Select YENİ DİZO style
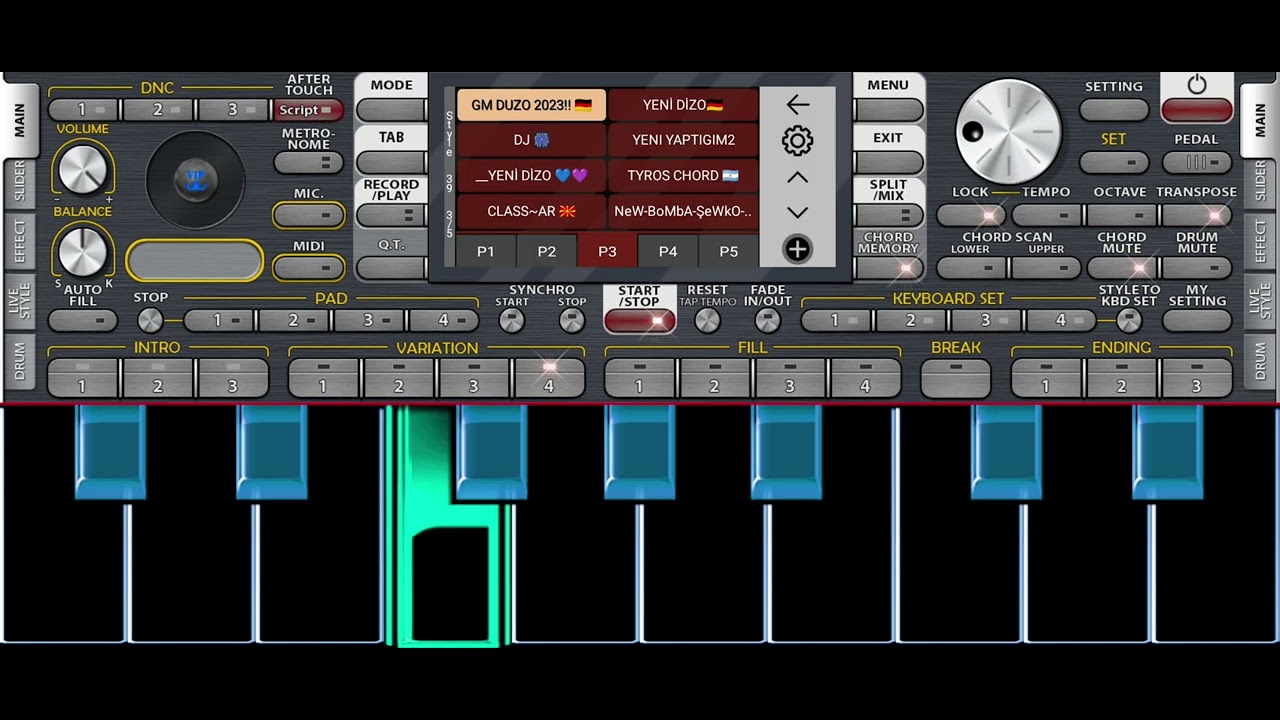1280x720 pixels. pos(683,105)
